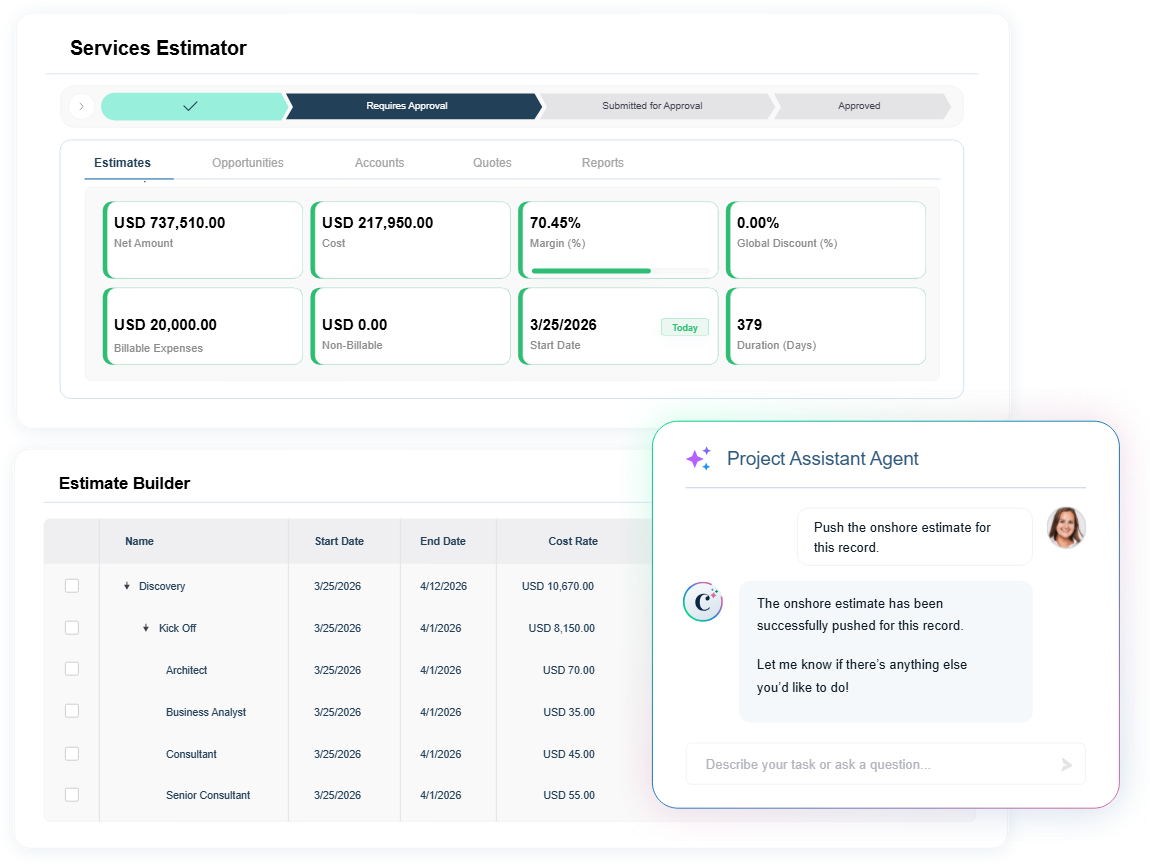The width and height of the screenshot is (1150, 867).
Task: Click the Estimate Builder heading
Action: coord(125,483)
